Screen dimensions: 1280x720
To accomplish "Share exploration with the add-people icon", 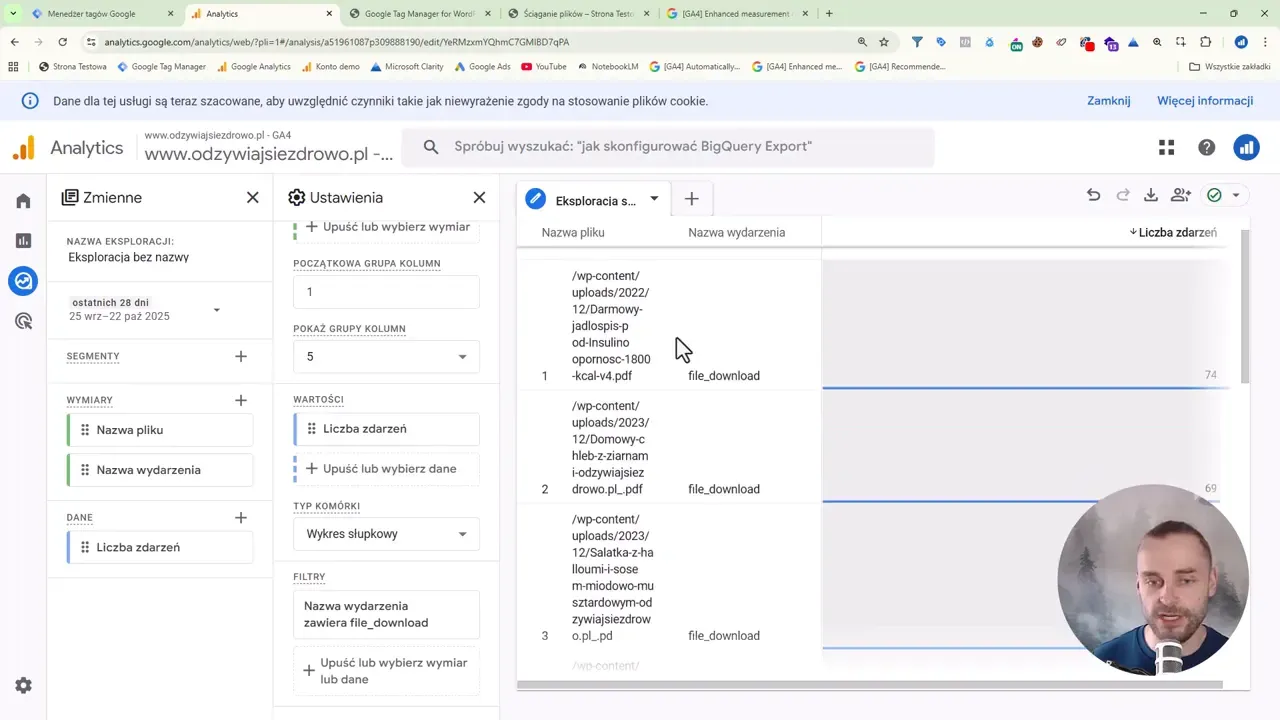I will pos(1181,196).
